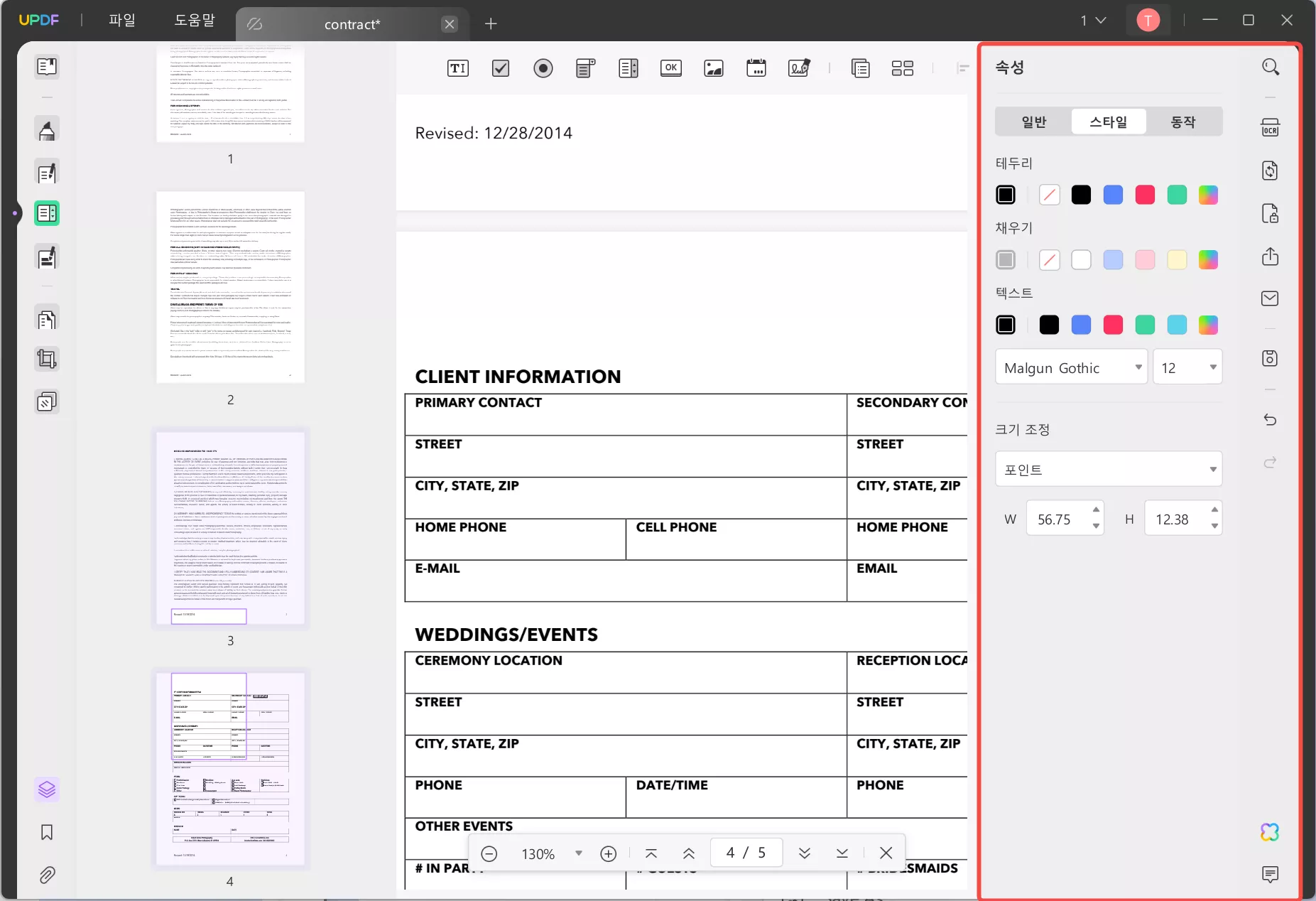Open the Fill and Sign mode
The image size is (1316, 901).
47,257
